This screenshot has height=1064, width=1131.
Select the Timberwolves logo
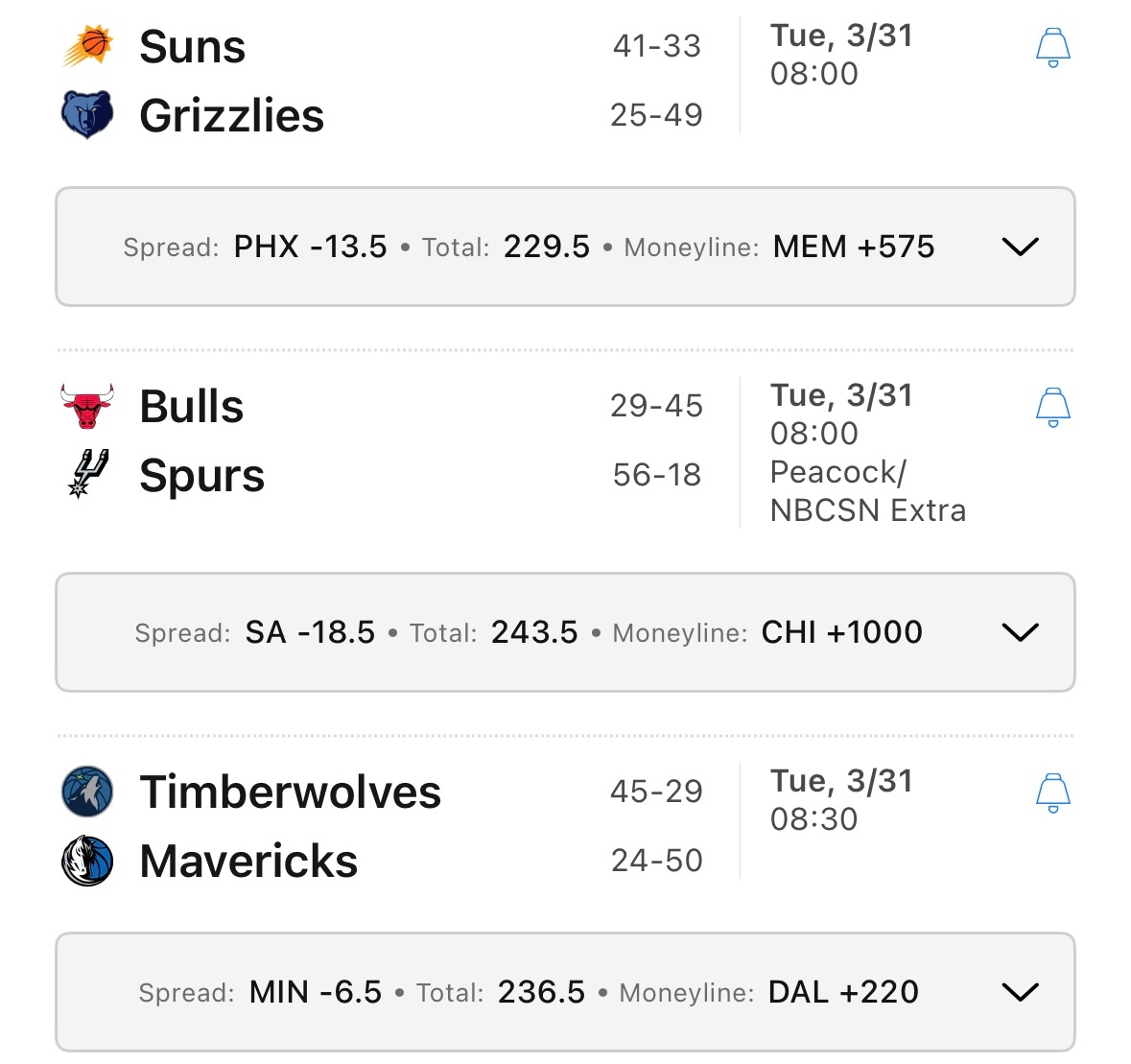click(86, 791)
